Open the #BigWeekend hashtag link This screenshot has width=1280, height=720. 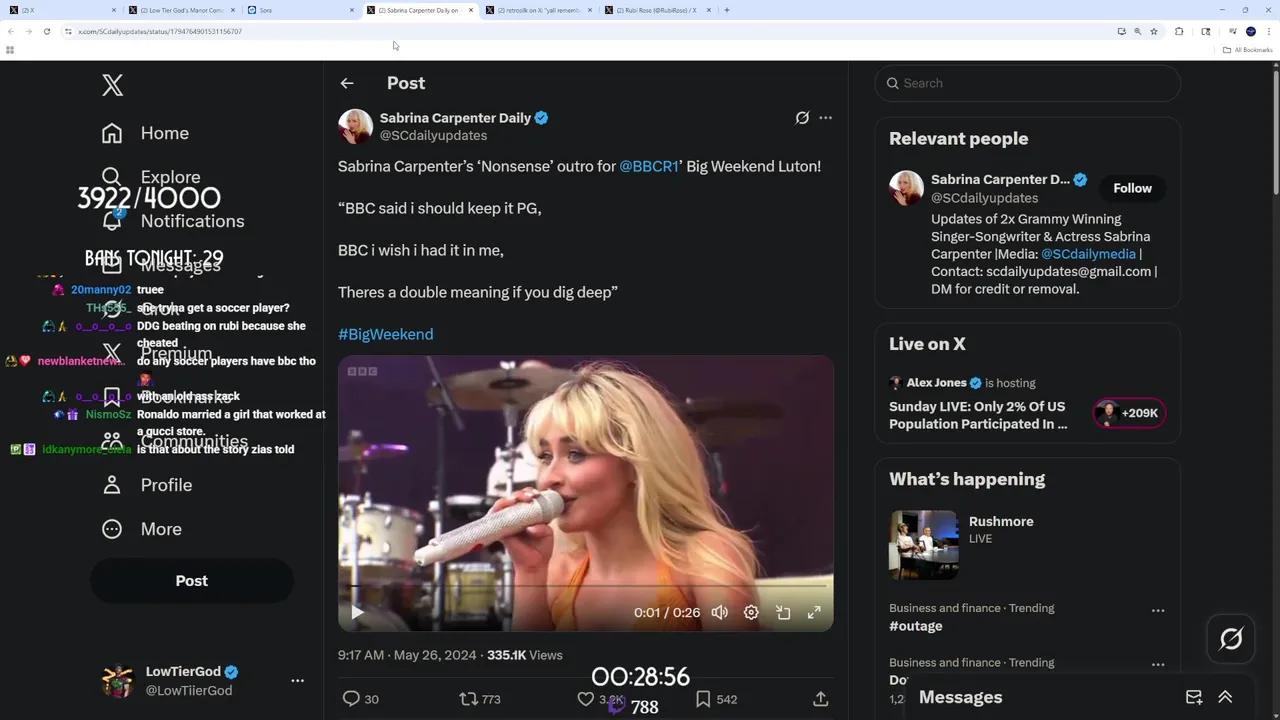385,334
